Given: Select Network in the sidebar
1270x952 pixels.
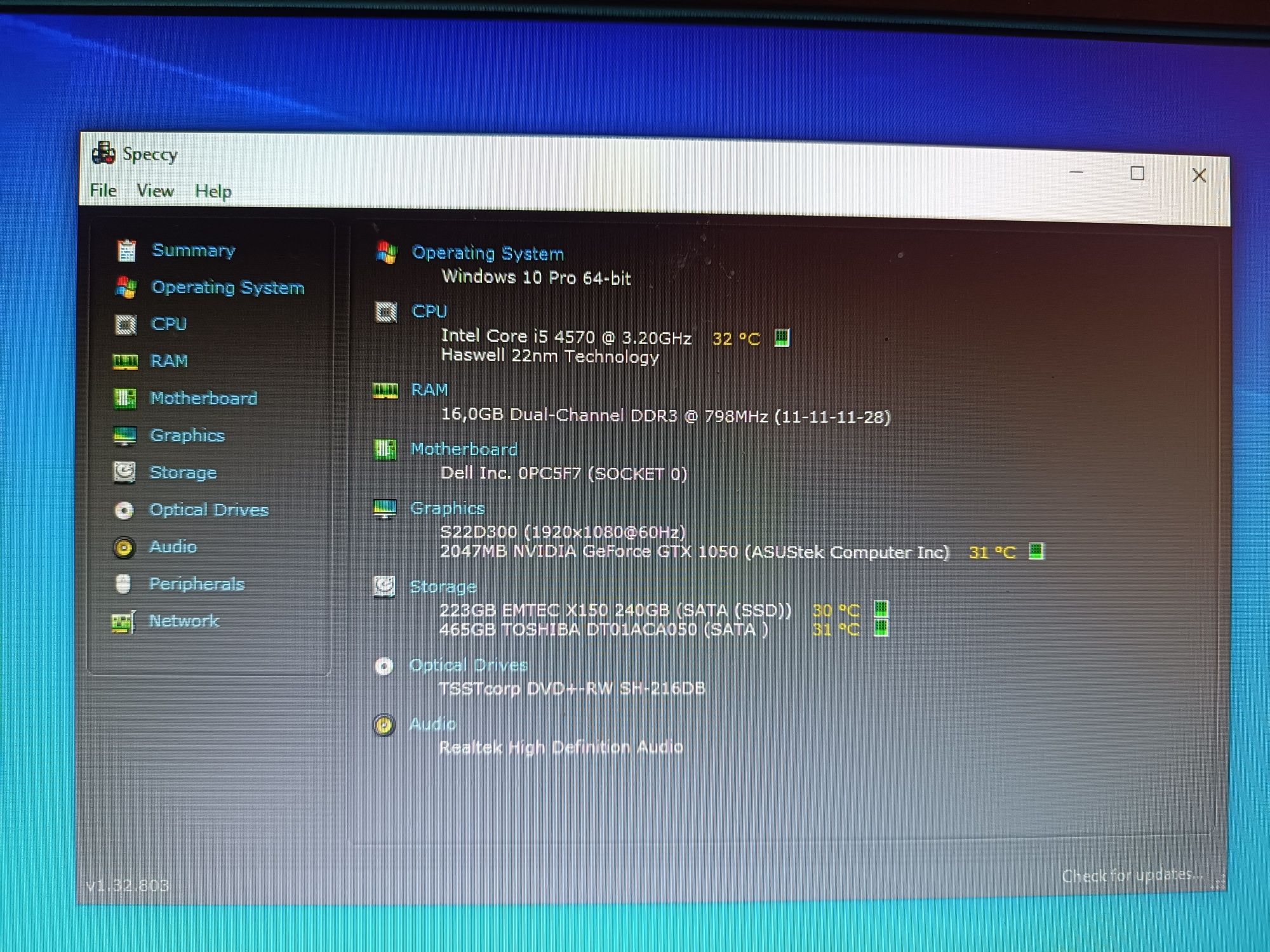Looking at the screenshot, I should pyautogui.click(x=184, y=621).
